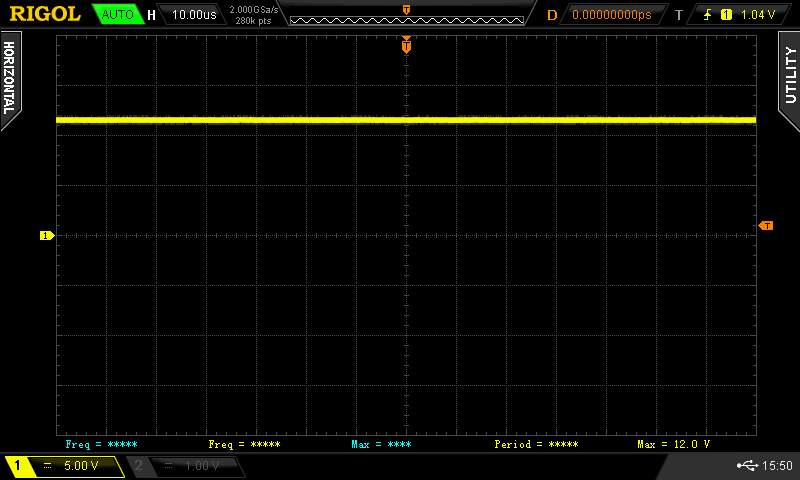The width and height of the screenshot is (800, 480).
Task: Click the Max = 12.0 V measurement
Action: click(x=673, y=444)
